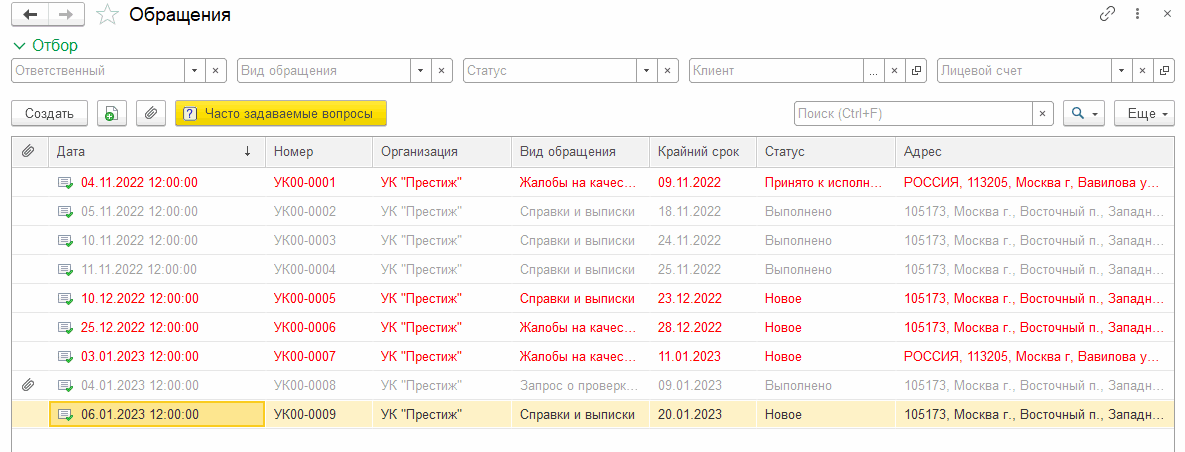Clear the Клиент filter field
The image size is (1185, 452).
(x=895, y=71)
